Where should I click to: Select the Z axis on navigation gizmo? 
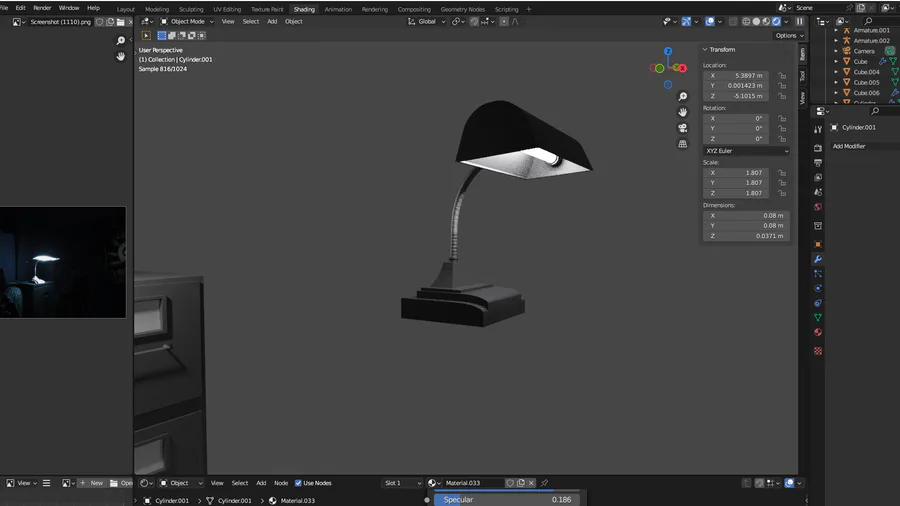pyautogui.click(x=668, y=51)
